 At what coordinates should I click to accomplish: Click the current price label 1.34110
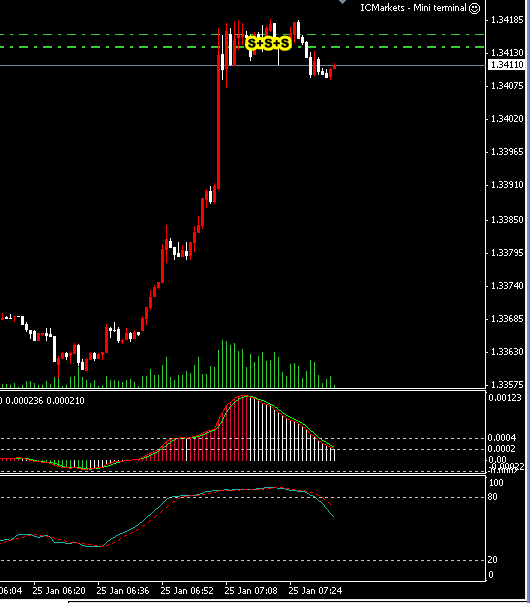[x=508, y=65]
